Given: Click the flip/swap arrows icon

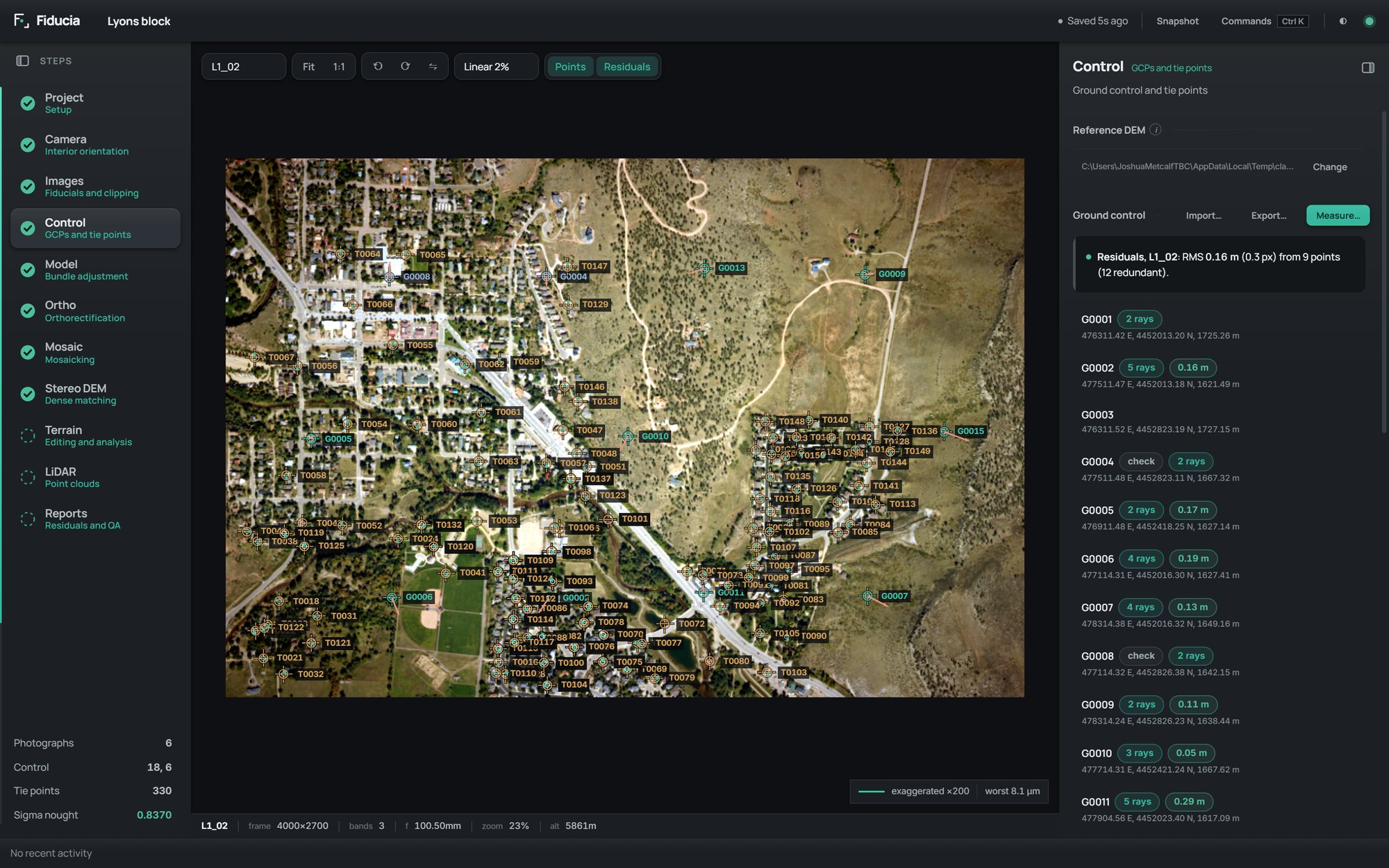Looking at the screenshot, I should click(x=433, y=67).
